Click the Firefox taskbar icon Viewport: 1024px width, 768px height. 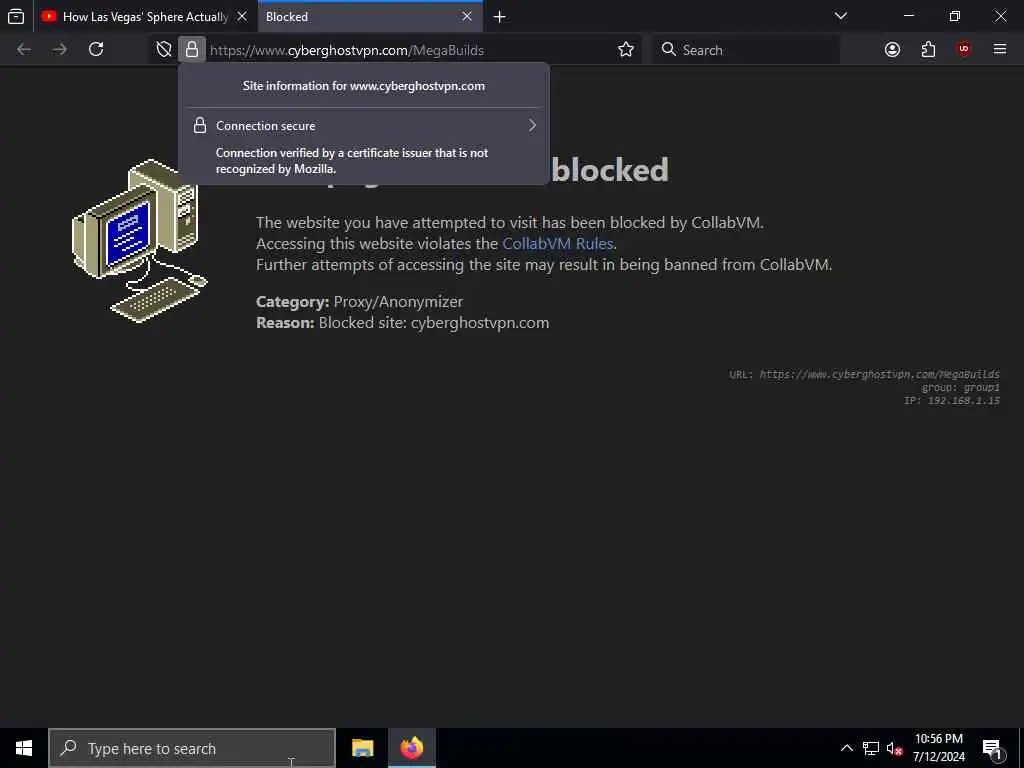click(x=411, y=748)
